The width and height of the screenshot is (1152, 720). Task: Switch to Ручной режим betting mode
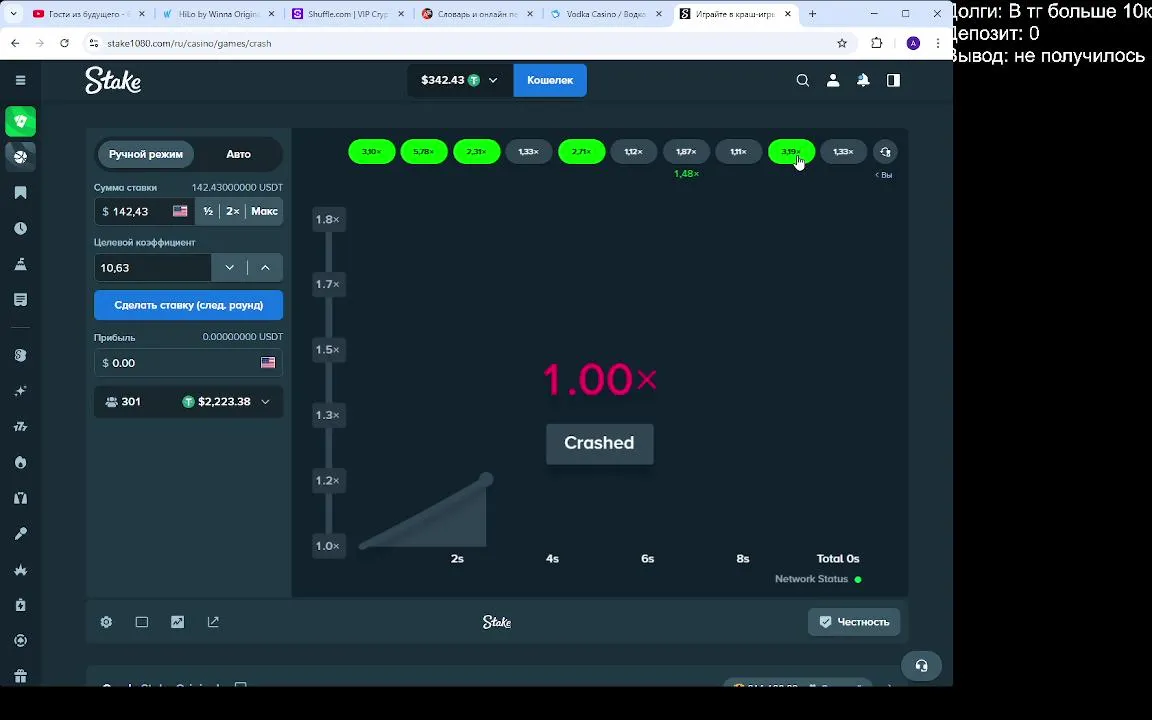[145, 154]
